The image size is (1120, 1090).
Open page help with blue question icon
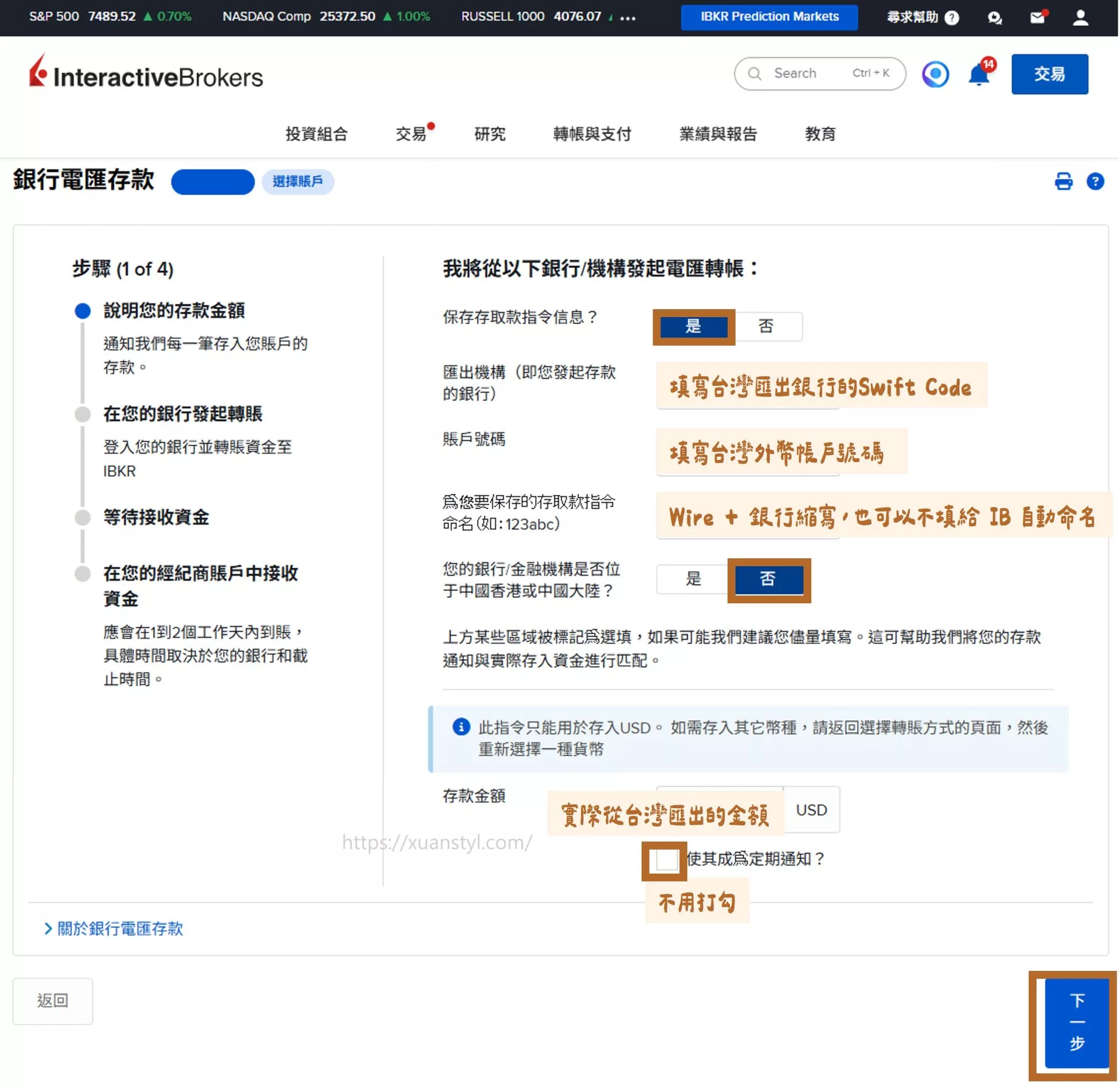click(1095, 181)
